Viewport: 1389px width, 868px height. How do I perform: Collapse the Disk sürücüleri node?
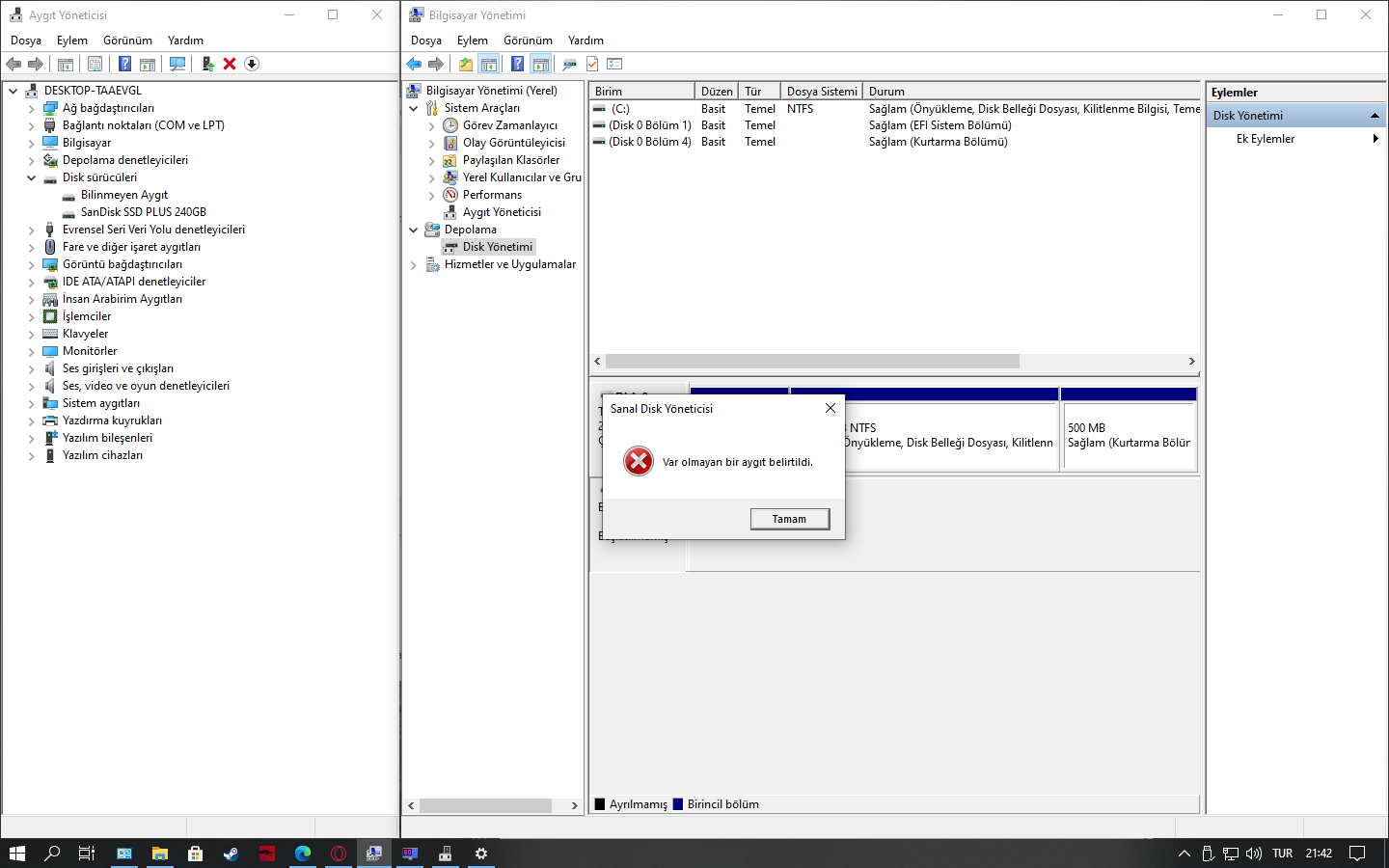tap(32, 177)
